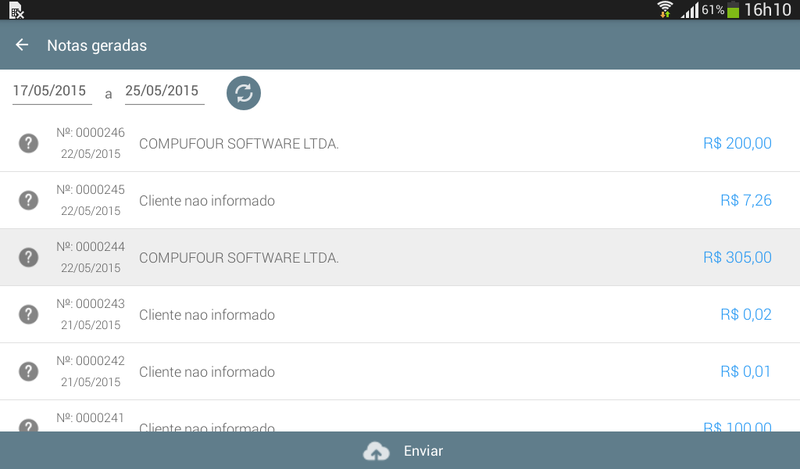This screenshot has height=469, width=800.
Task: Tap the back arrow in the header
Action: (x=22, y=45)
